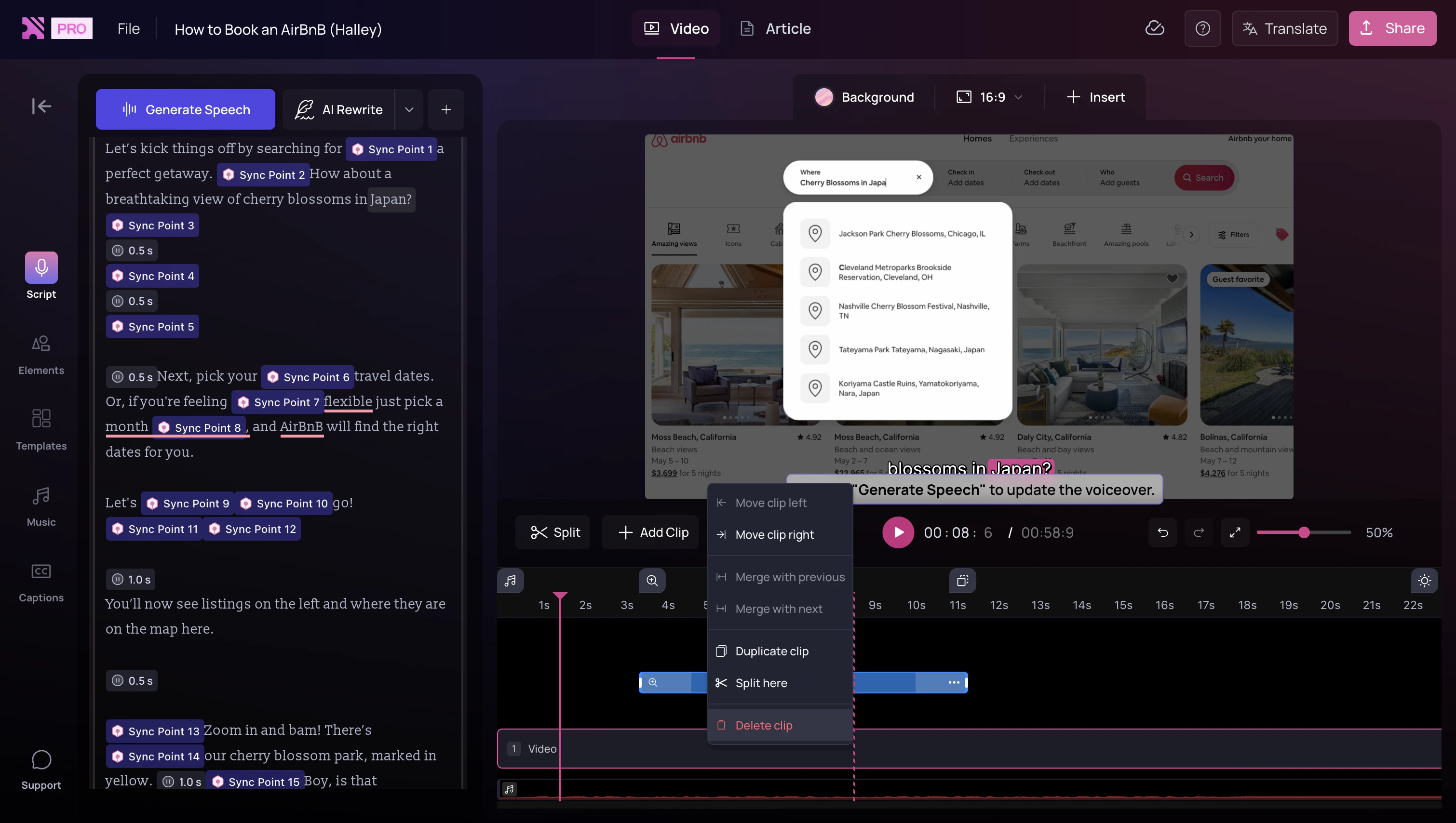The height and width of the screenshot is (823, 1456).
Task: Choose Delete clip from context menu
Action: pos(780,725)
